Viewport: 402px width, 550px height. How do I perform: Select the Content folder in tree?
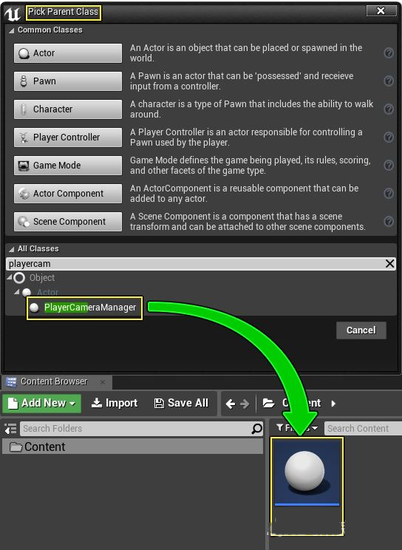coord(133,447)
